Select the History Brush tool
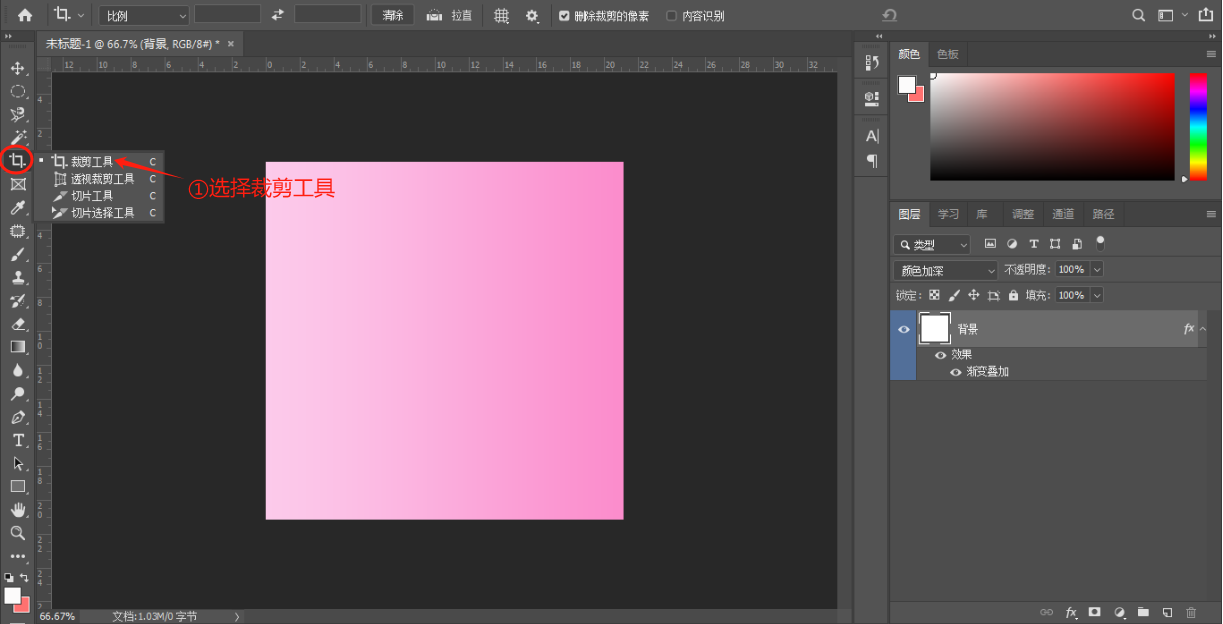Screen dimensions: 1223x624 pos(17,301)
